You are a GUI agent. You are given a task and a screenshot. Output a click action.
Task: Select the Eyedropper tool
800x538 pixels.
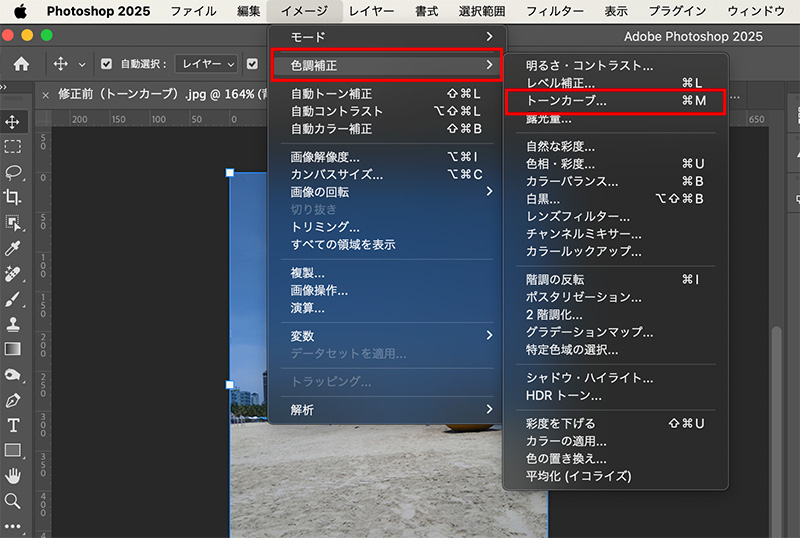coord(12,248)
